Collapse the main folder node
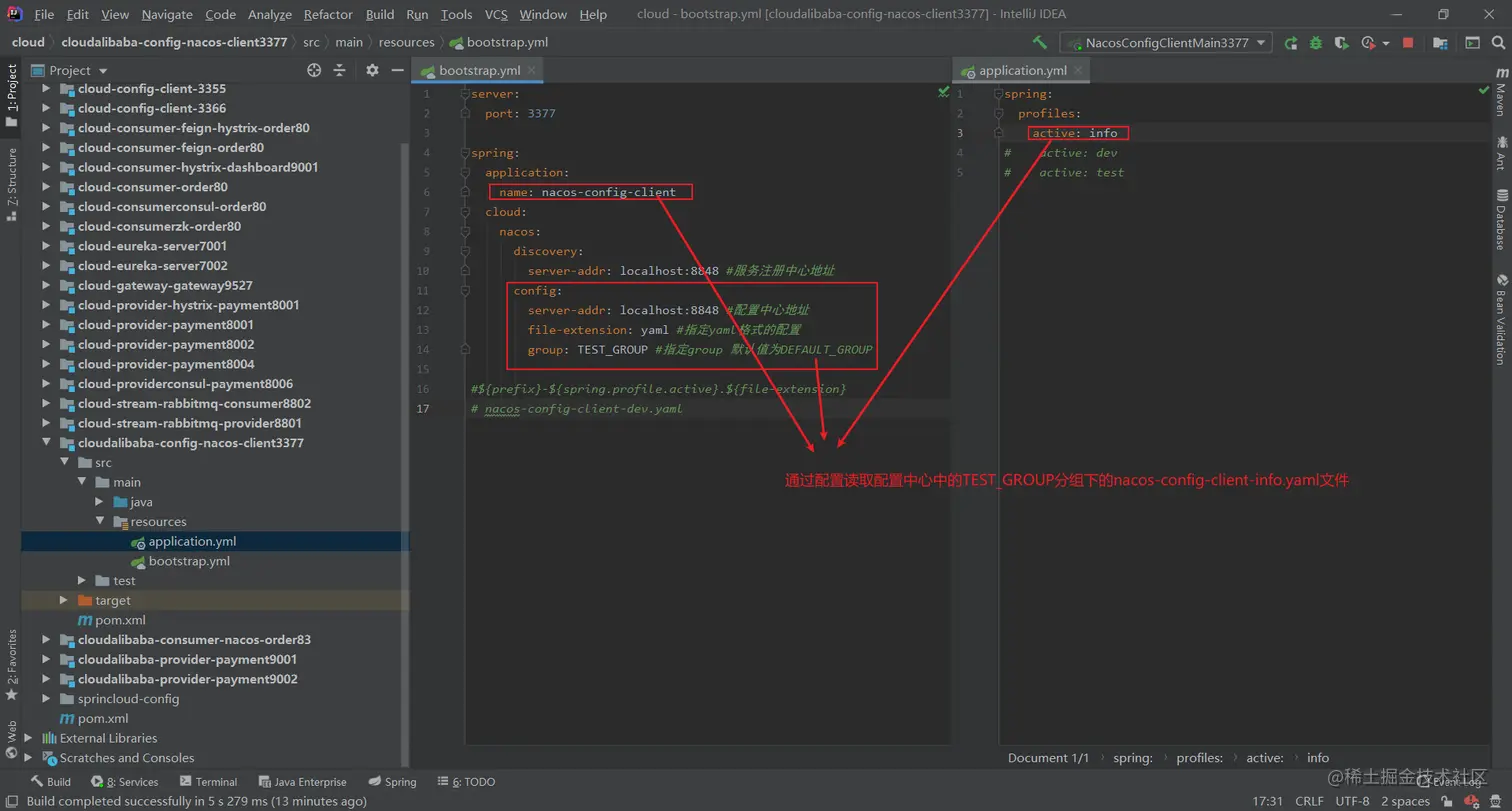This screenshot has width=1512, height=811. [82, 482]
